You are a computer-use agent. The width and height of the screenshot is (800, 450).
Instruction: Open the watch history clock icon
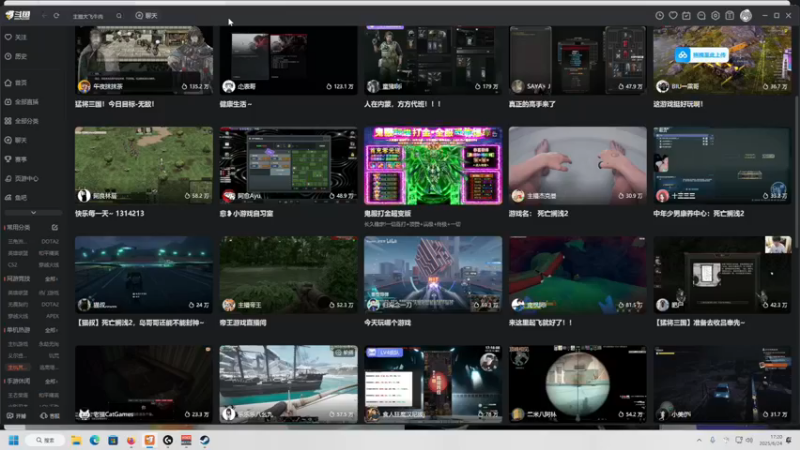[x=659, y=16]
